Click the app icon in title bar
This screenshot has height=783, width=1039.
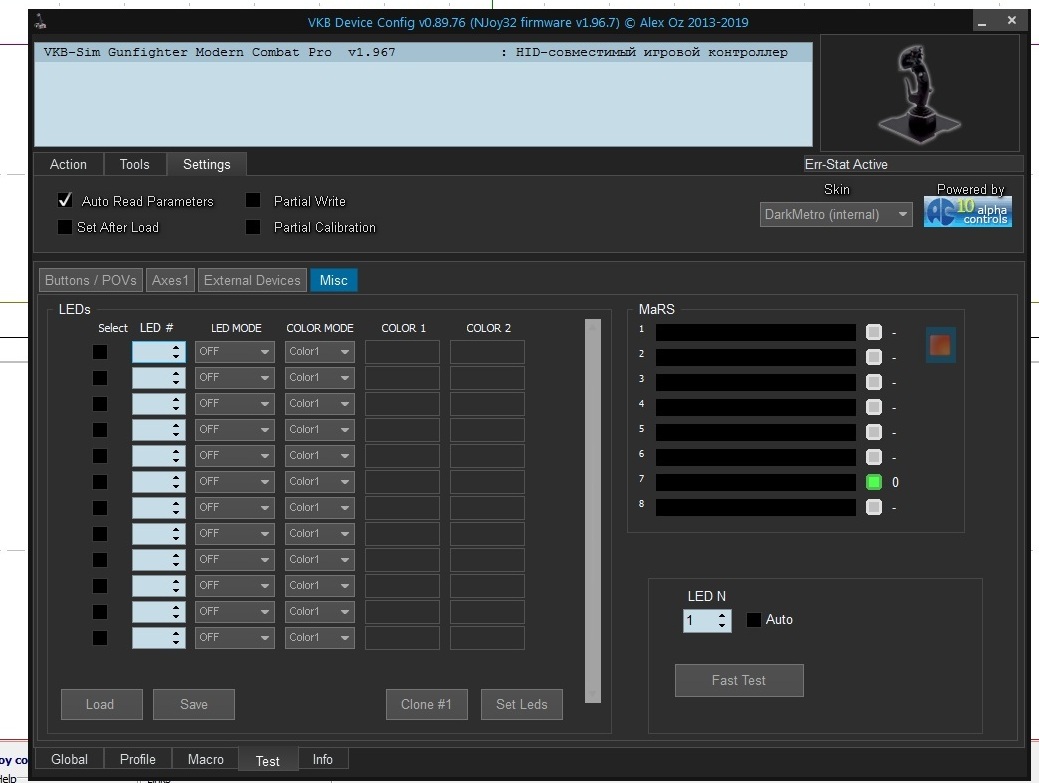[x=41, y=22]
